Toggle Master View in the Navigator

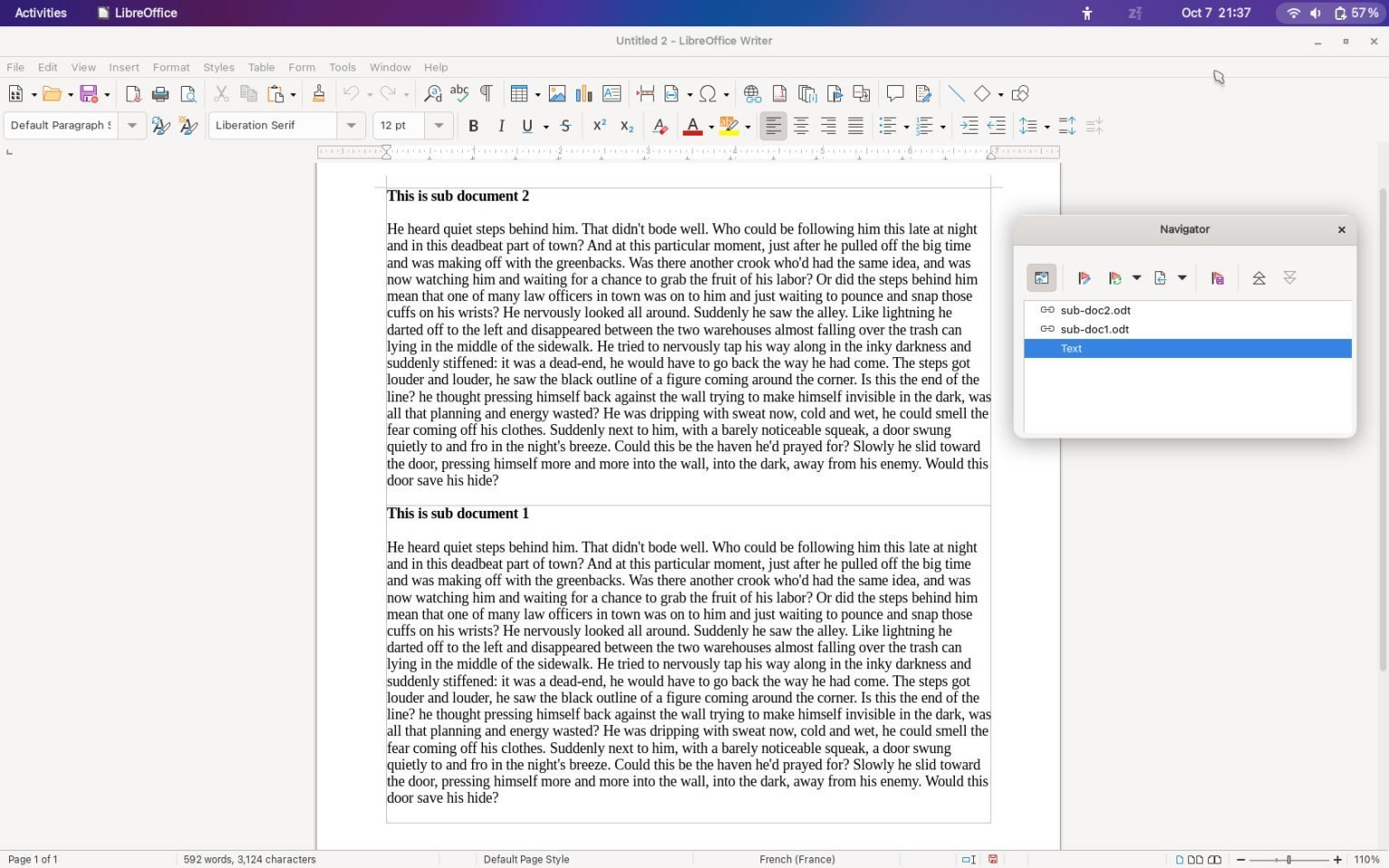[x=1041, y=278]
